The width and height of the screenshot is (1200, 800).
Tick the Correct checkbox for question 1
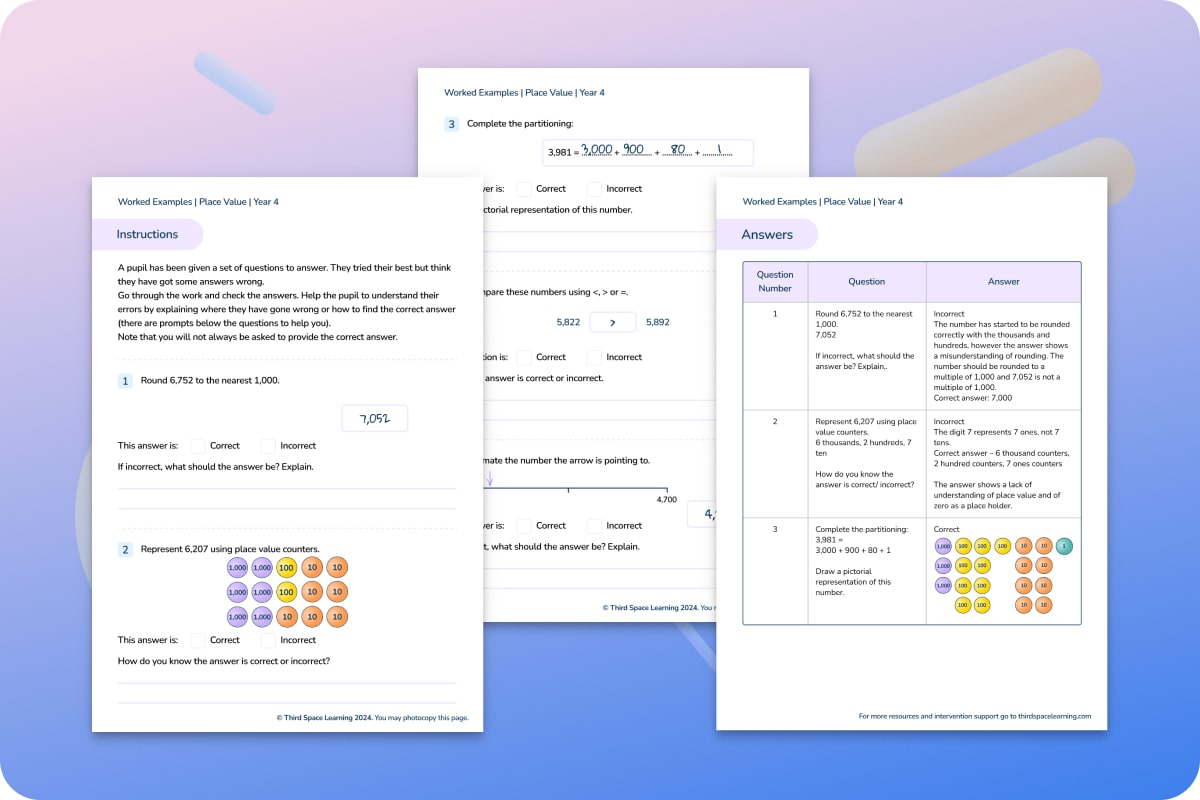(x=198, y=446)
